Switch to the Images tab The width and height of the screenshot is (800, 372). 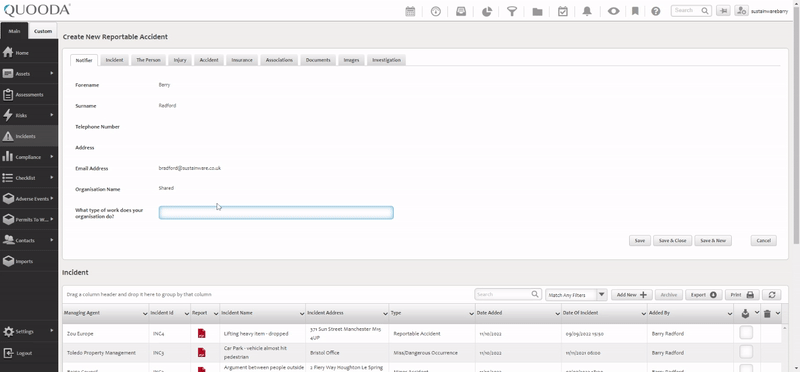tap(351, 60)
